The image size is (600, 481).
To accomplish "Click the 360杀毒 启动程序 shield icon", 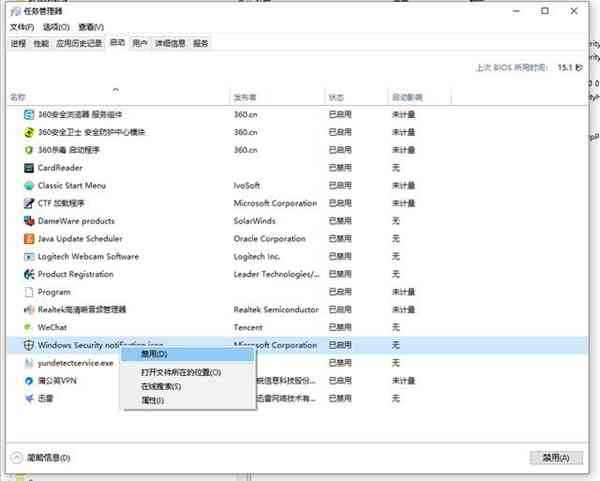I will pos(29,150).
